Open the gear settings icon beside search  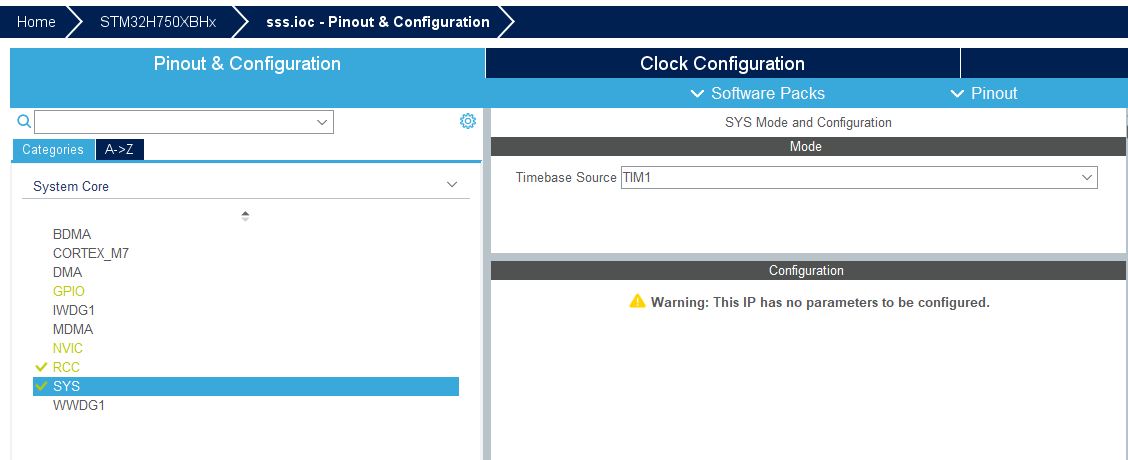[468, 121]
